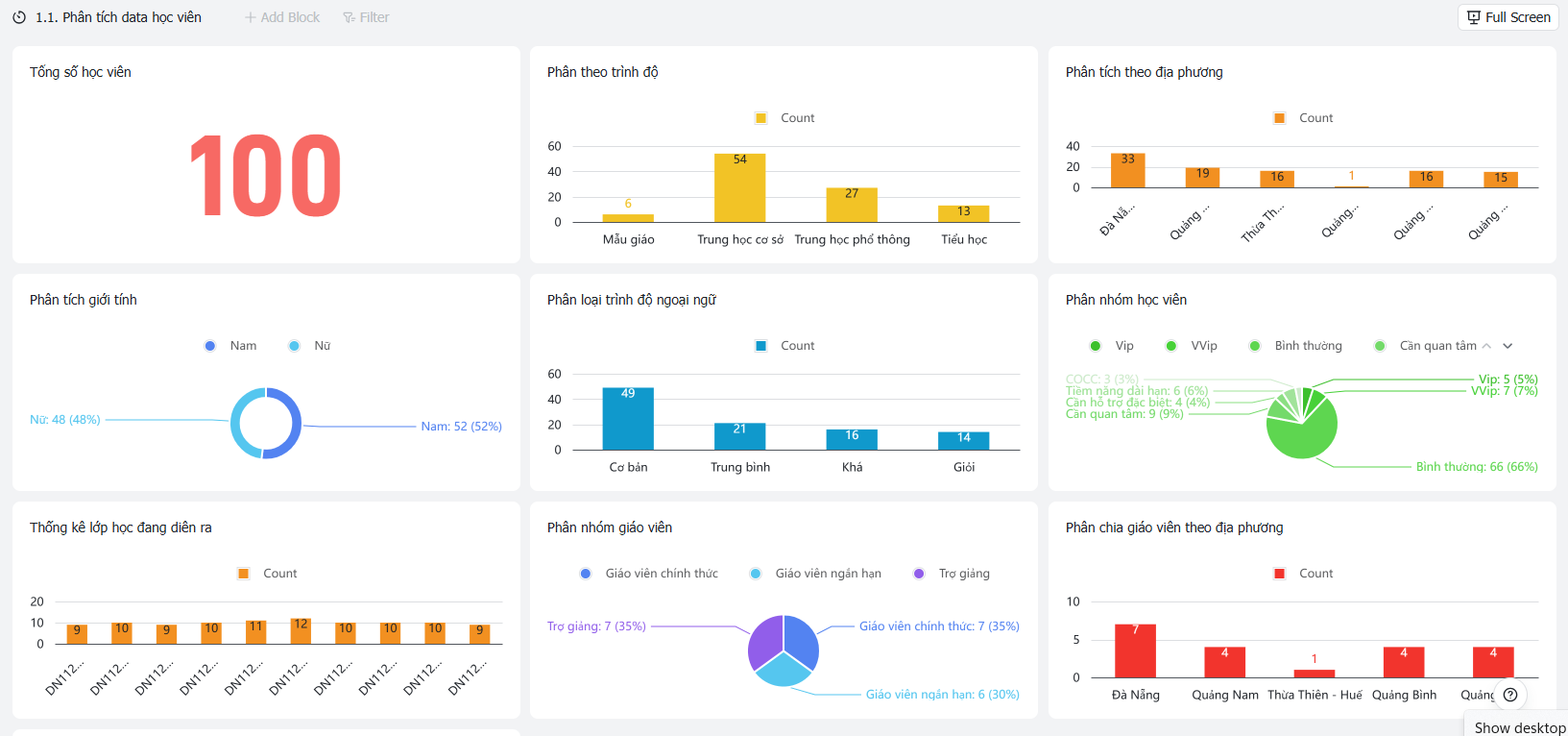The width and height of the screenshot is (1568, 736).
Task: Click the Khá bar (16)
Action: click(x=852, y=440)
